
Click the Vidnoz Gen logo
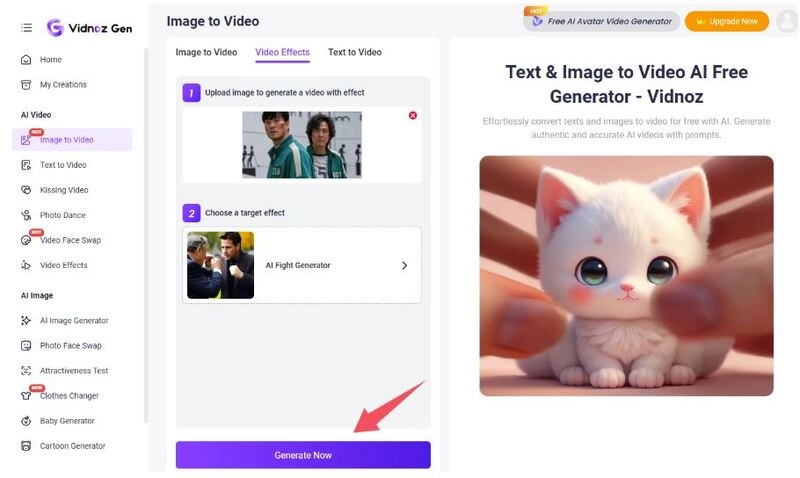pyautogui.click(x=89, y=28)
